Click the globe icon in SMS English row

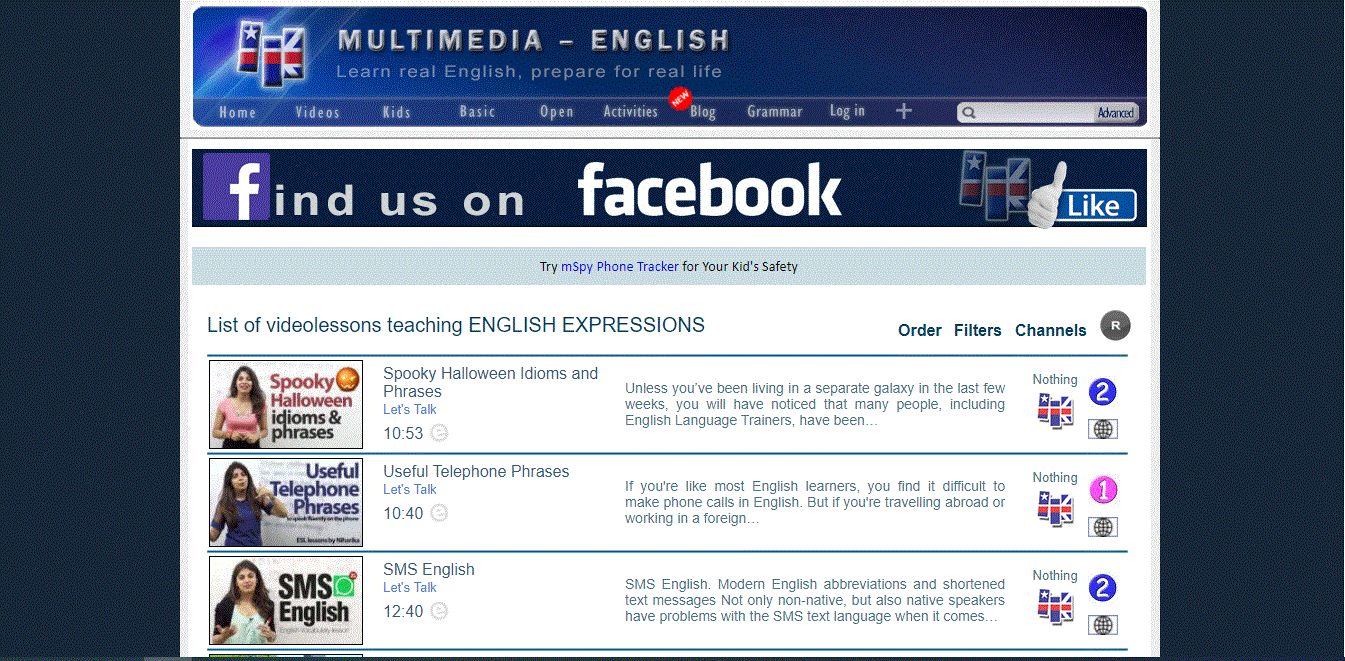tap(1103, 625)
